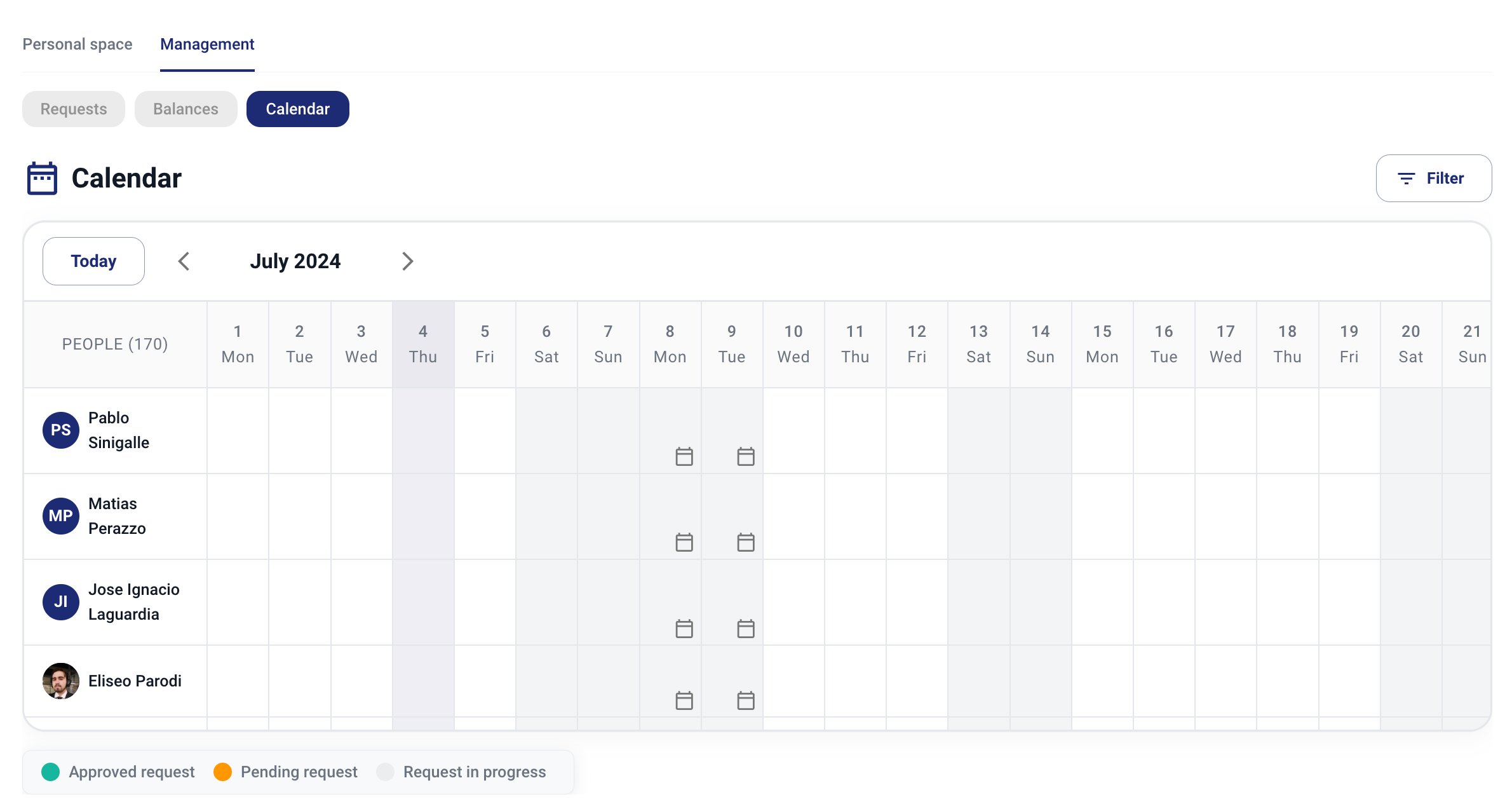Jump to Today in the calendar
1512x811 pixels.
[93, 261]
